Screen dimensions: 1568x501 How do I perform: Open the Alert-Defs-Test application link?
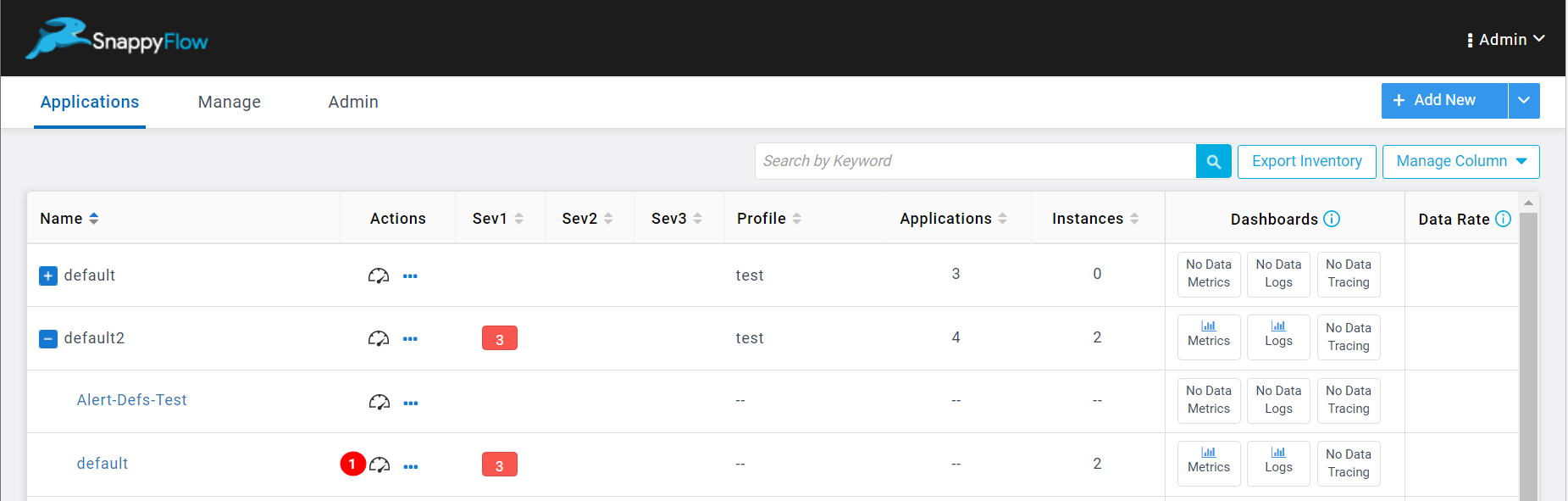(x=131, y=400)
